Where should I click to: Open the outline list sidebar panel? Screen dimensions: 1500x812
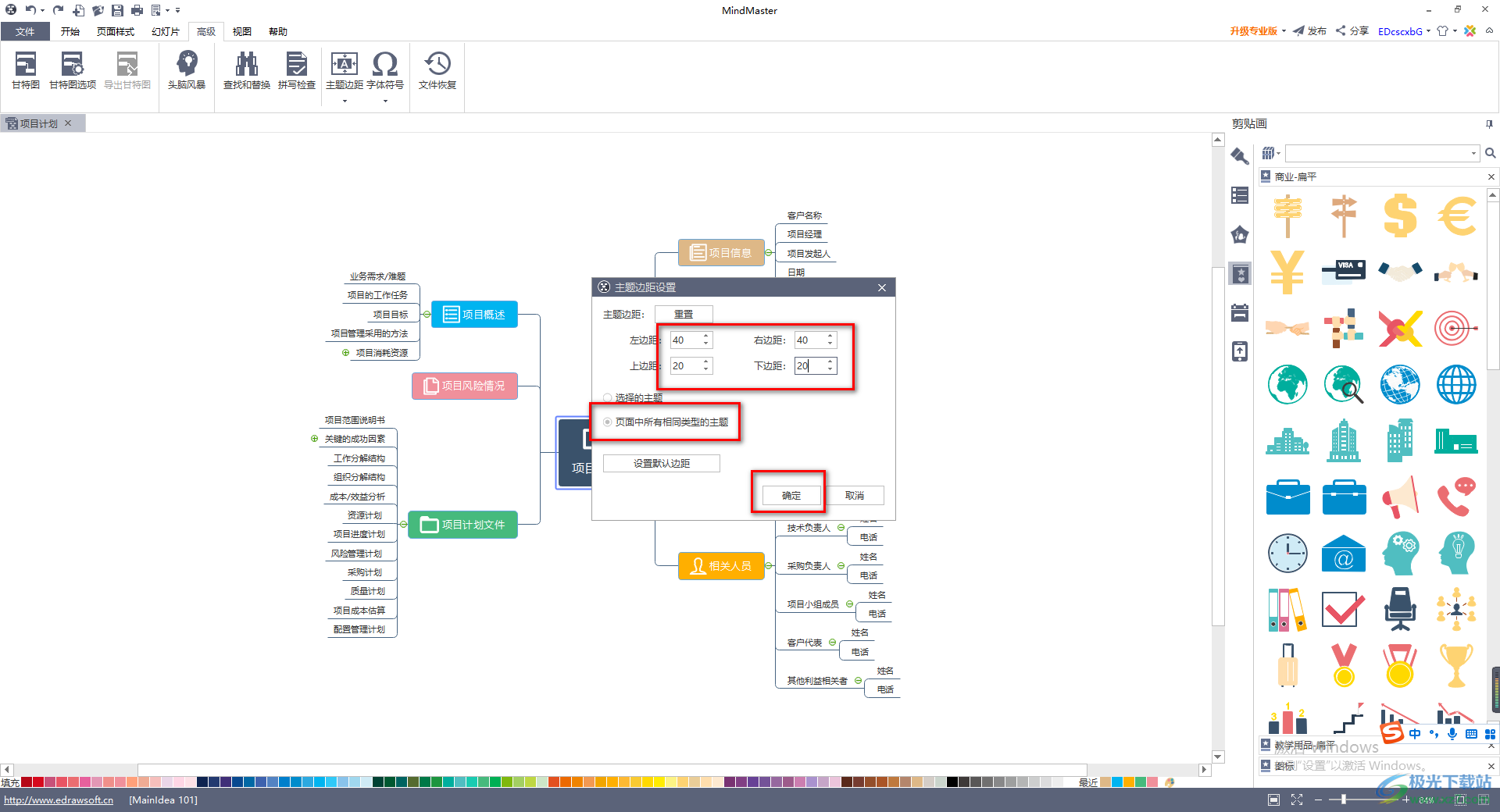coord(1240,195)
